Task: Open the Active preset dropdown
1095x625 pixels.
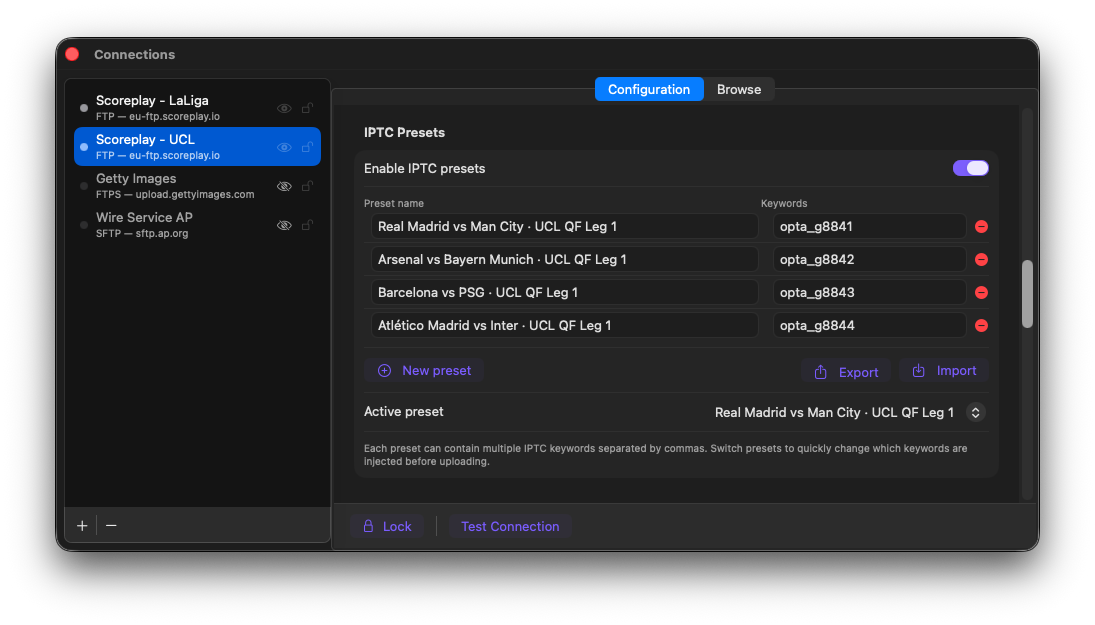Action: click(x=976, y=412)
